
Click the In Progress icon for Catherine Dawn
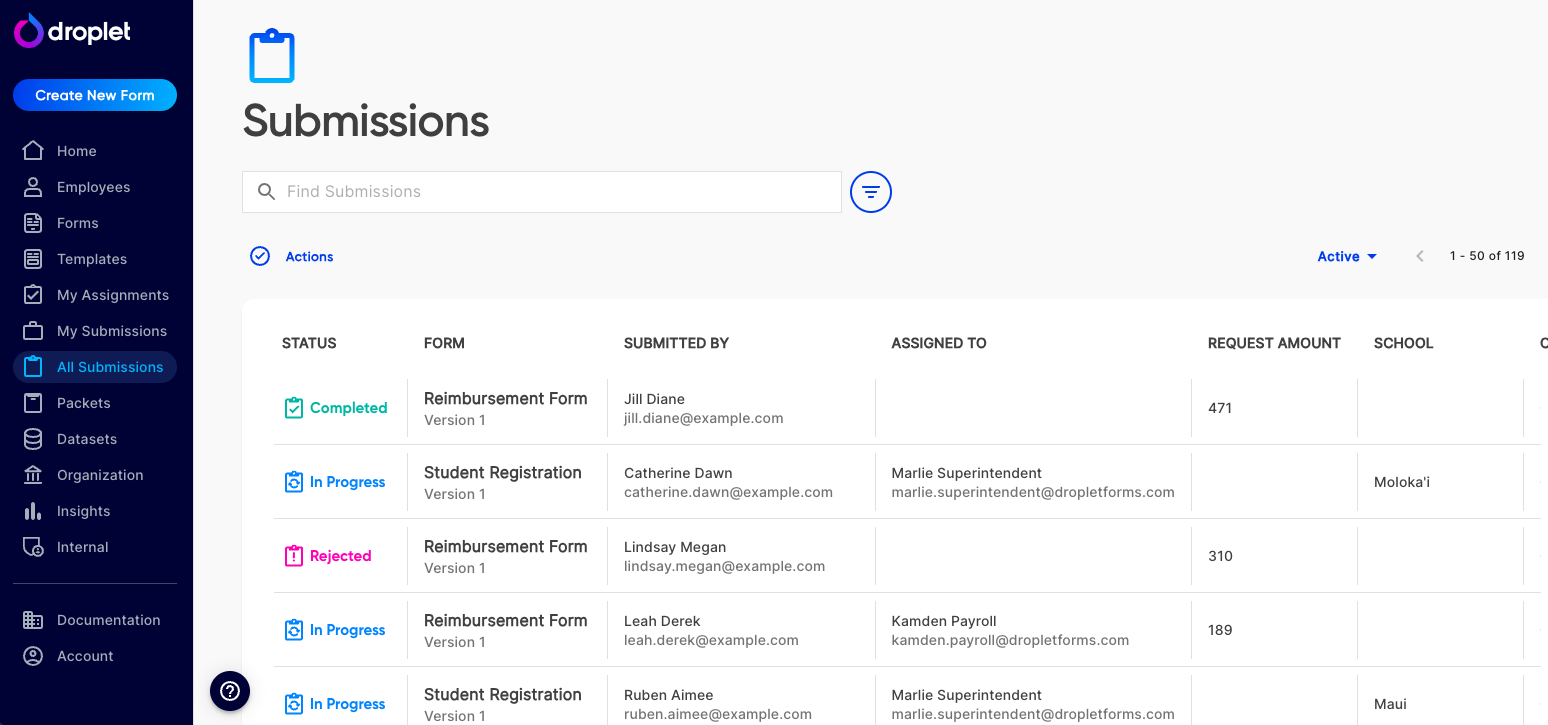coord(294,482)
